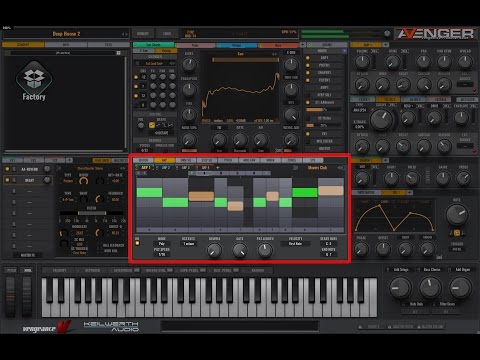Click the Deep House 2 preset name
This screenshot has height=360, width=480.
(x=66, y=34)
